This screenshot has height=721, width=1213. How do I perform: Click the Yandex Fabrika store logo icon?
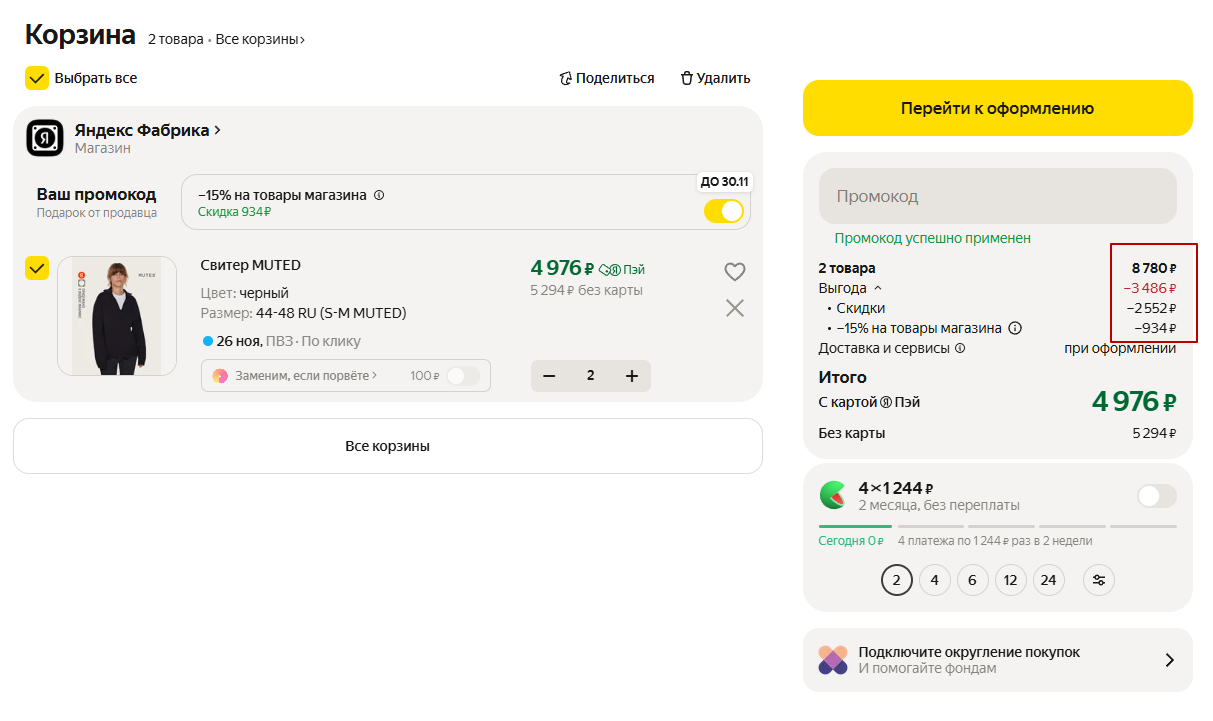pyautogui.click(x=45, y=138)
